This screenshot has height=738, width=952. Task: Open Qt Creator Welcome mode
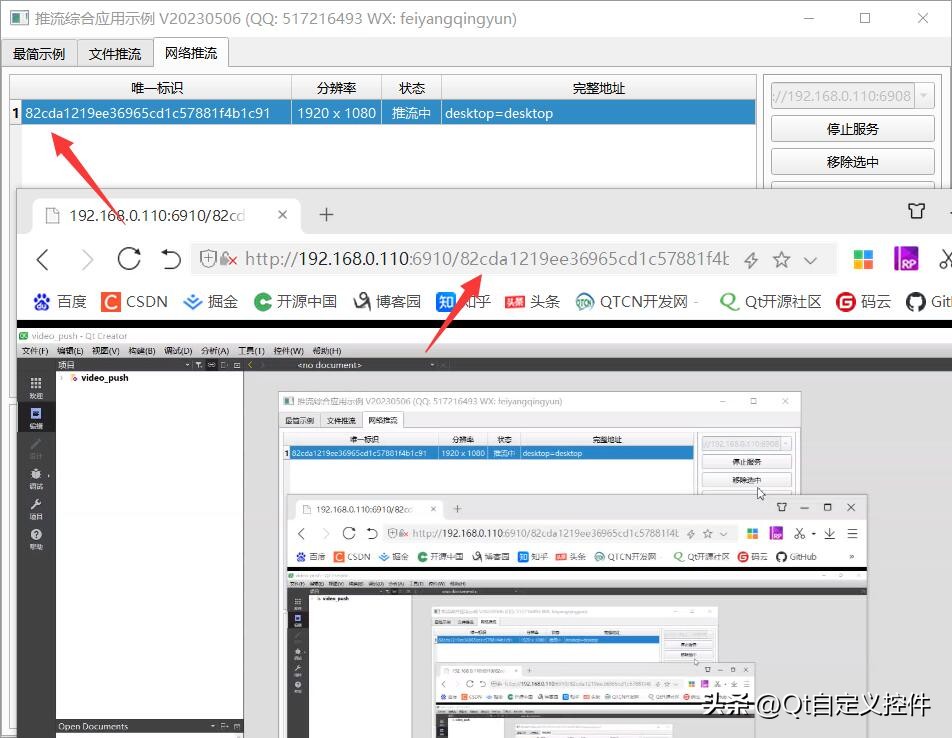click(35, 384)
